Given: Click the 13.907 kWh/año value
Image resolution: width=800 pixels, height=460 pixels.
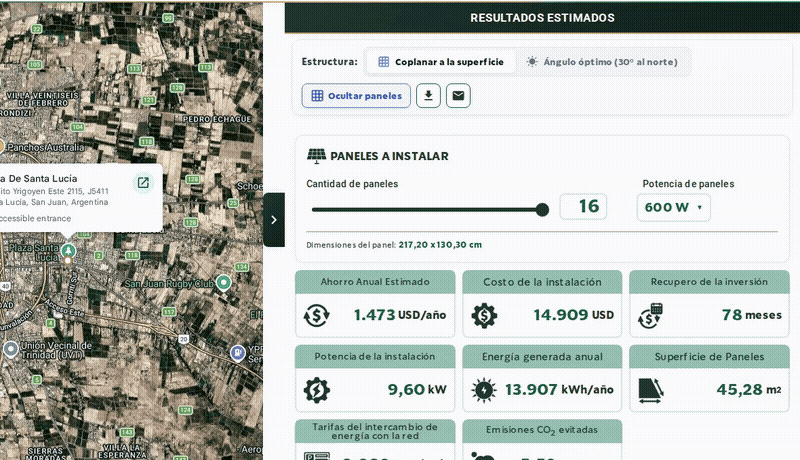Looking at the screenshot, I should coord(559,390).
